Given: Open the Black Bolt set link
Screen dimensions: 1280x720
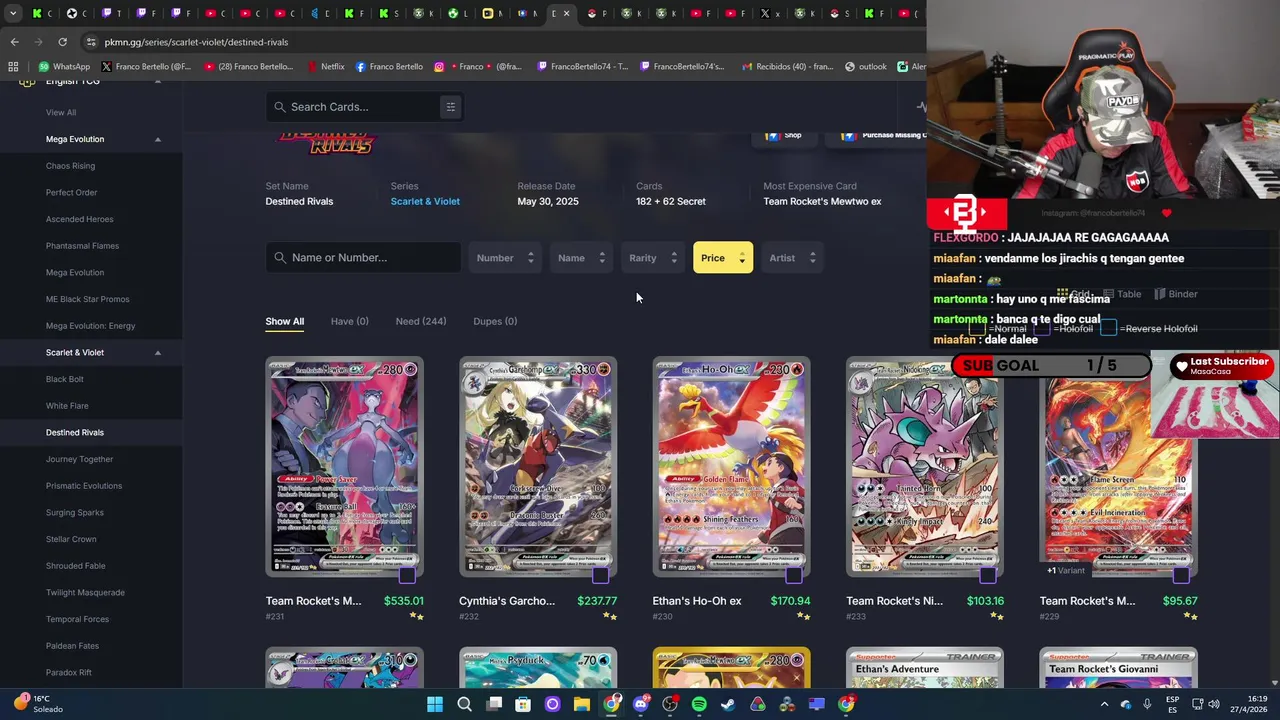Looking at the screenshot, I should pyautogui.click(x=64, y=379).
